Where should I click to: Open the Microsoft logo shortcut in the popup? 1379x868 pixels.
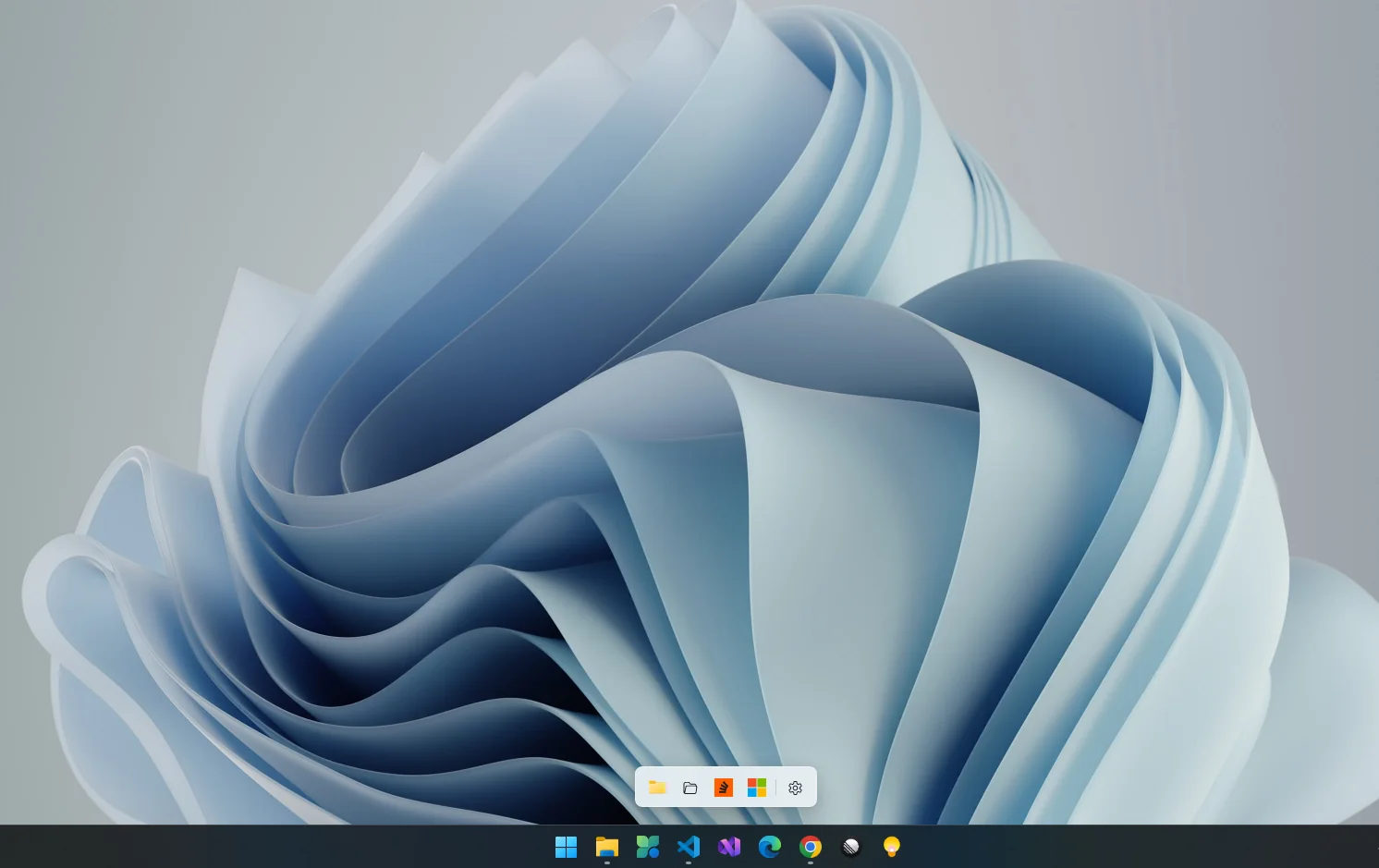pyautogui.click(x=757, y=788)
